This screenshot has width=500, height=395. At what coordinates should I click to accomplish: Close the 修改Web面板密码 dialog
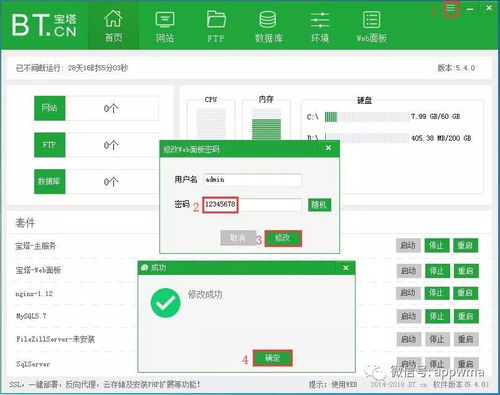[328, 148]
